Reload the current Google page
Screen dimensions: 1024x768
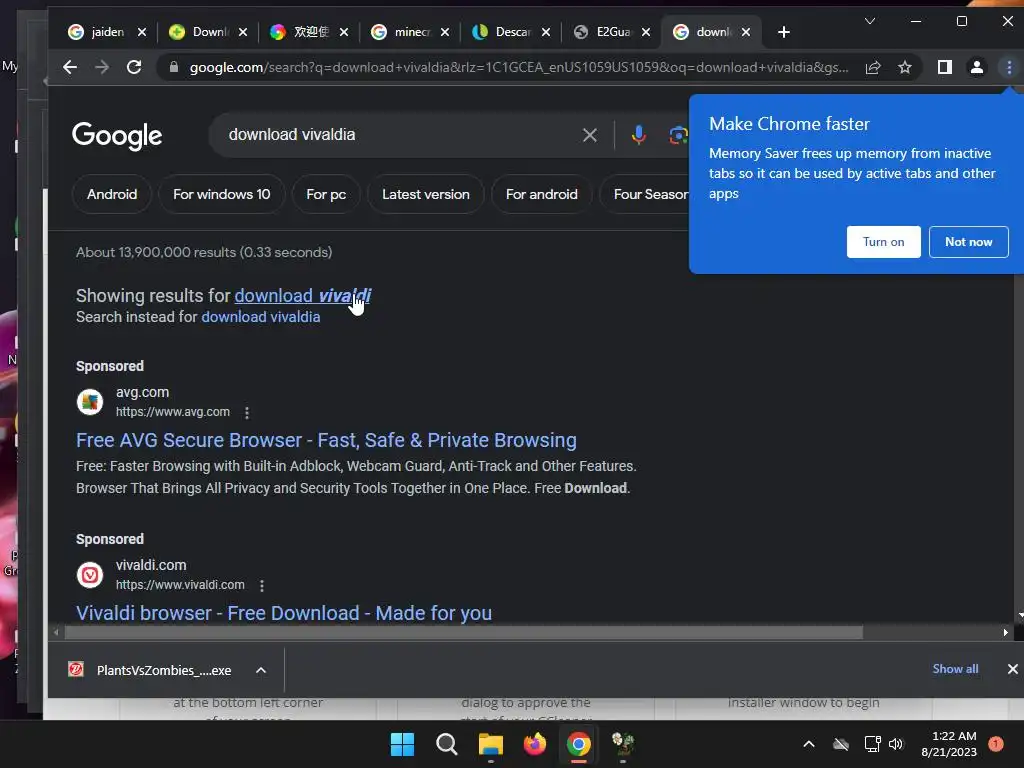coord(134,67)
